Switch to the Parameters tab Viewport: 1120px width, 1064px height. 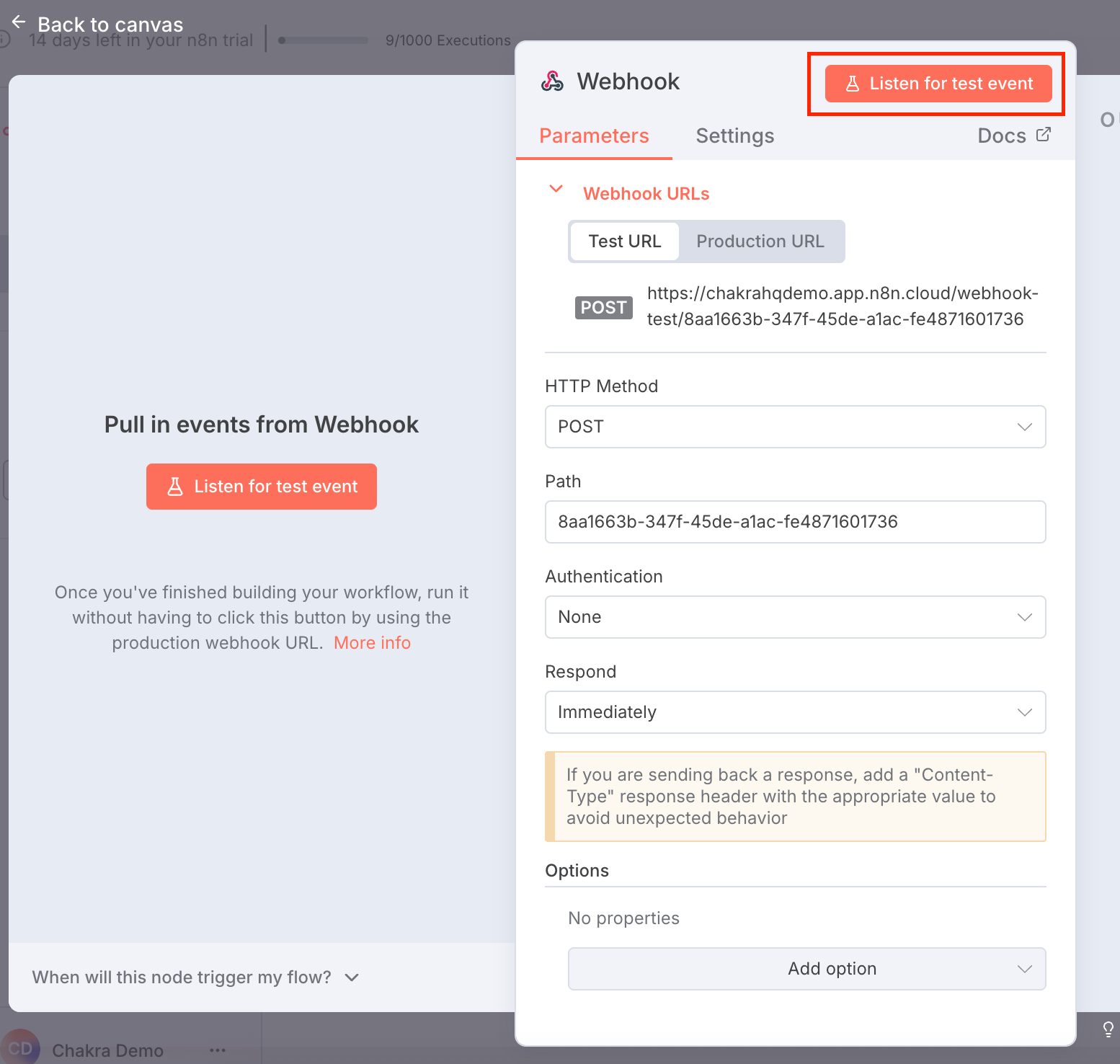[594, 136]
